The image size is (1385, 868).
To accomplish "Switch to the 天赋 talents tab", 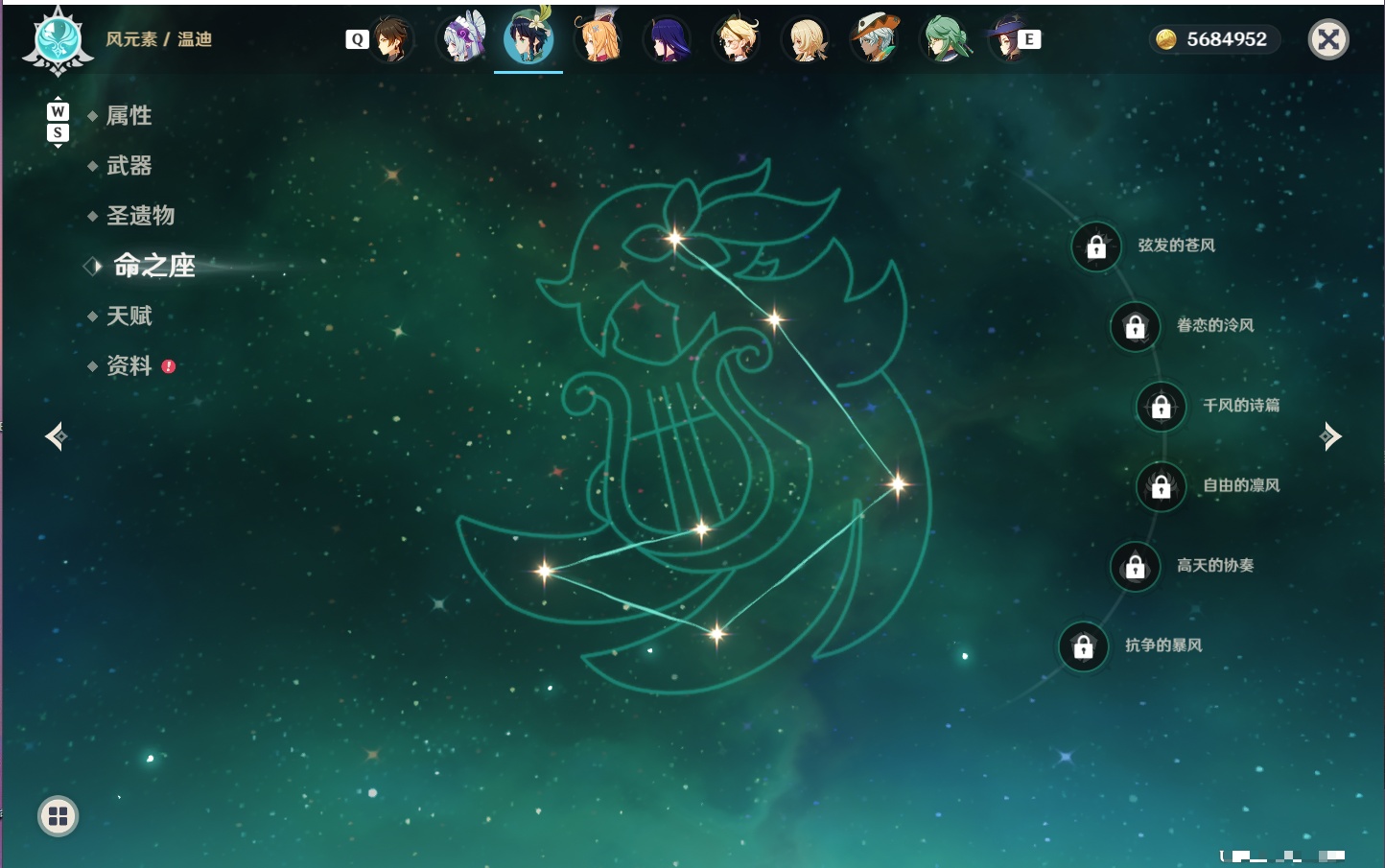I will [x=129, y=316].
